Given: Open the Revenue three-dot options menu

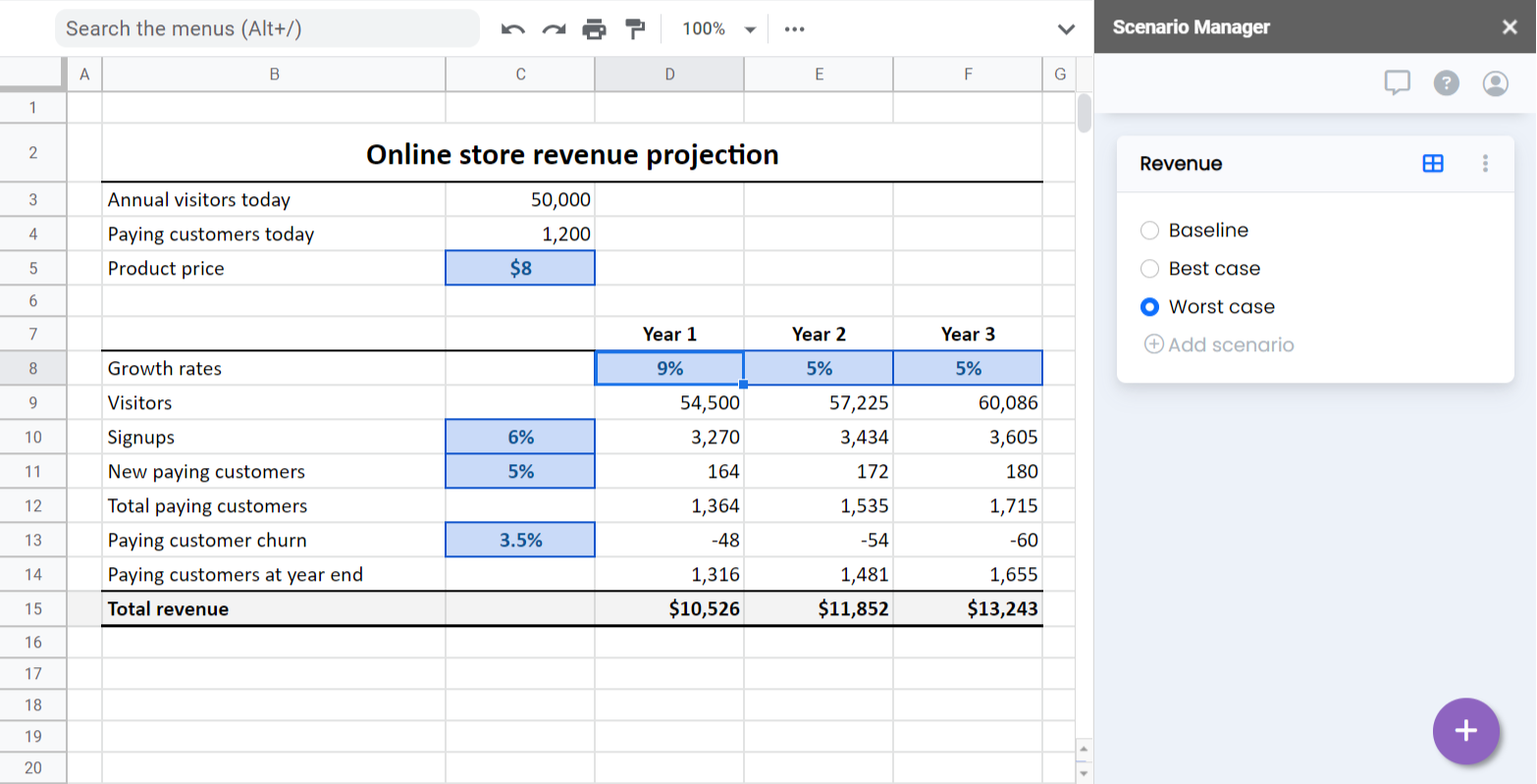Looking at the screenshot, I should 1485,164.
